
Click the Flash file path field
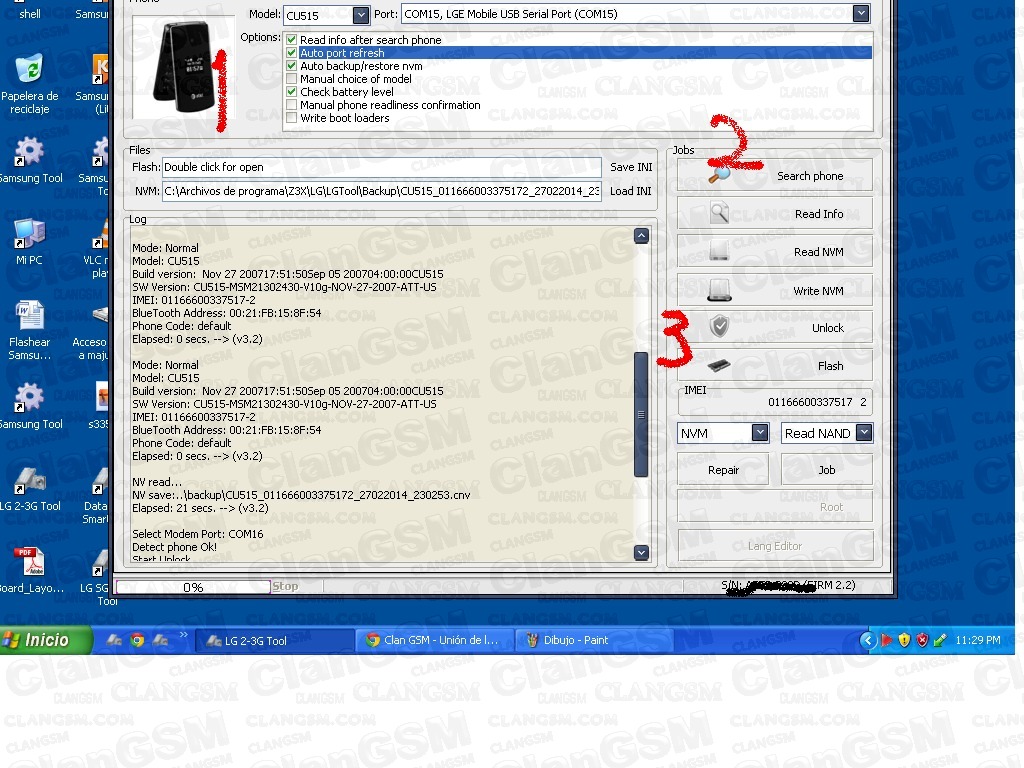coord(380,167)
